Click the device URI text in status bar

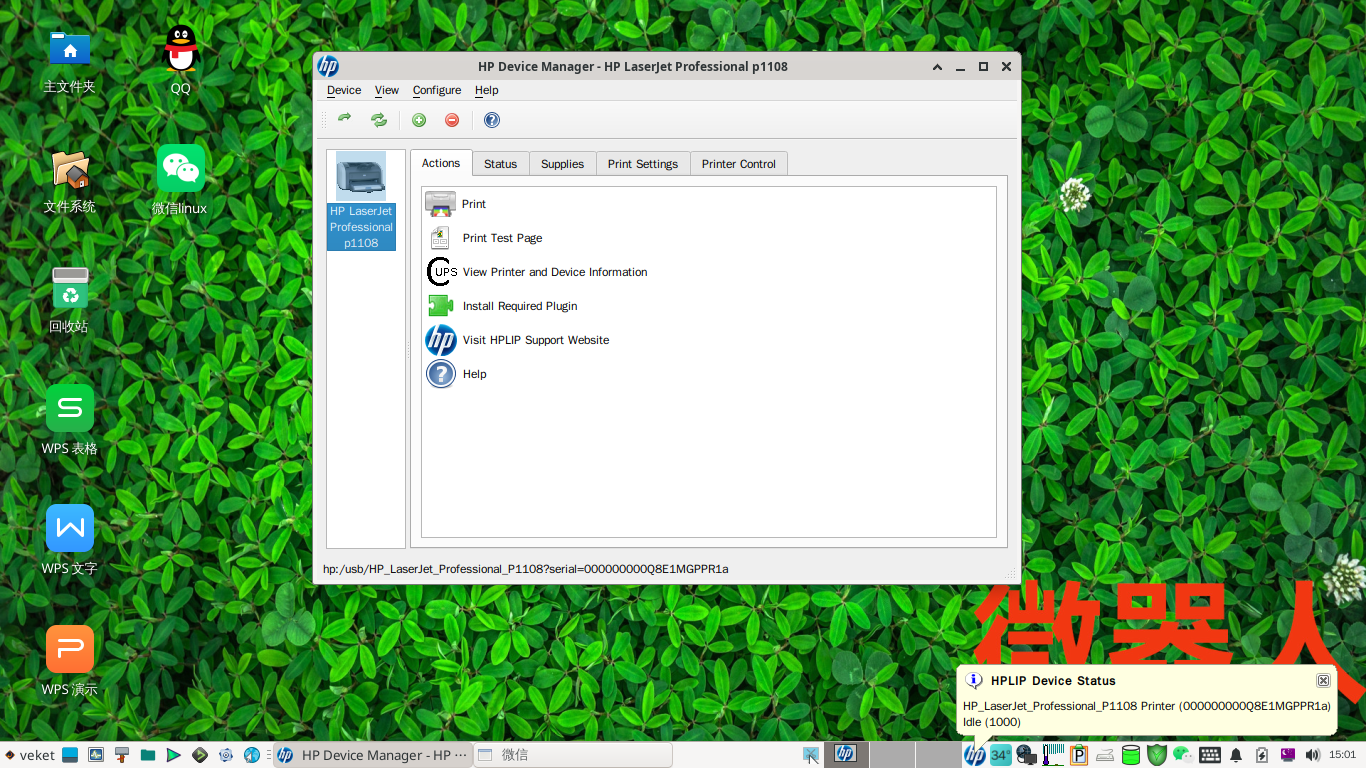coord(526,569)
